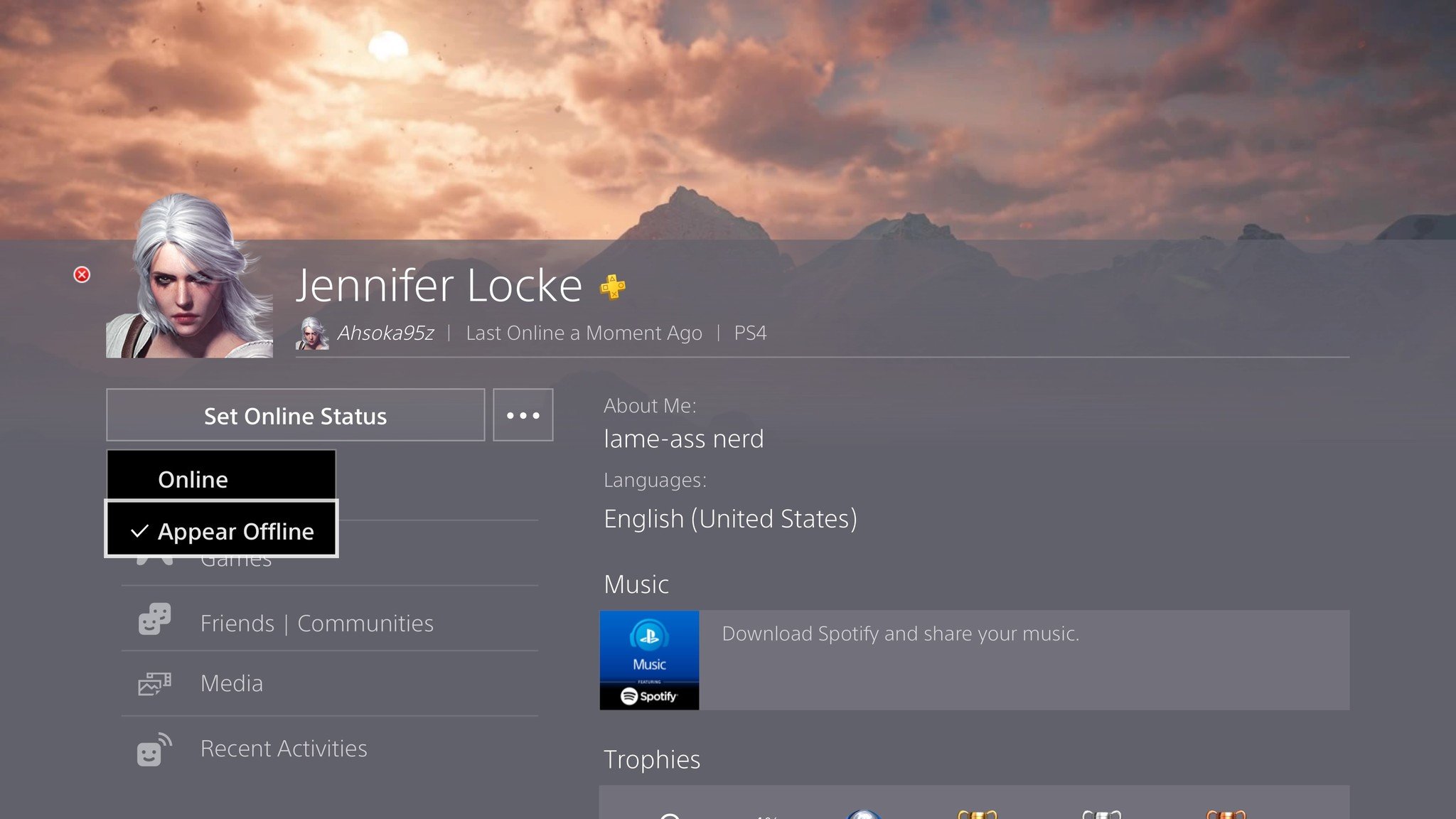This screenshot has height=819, width=1456.
Task: Click the Ahsoka95z username text
Action: pyautogui.click(x=385, y=333)
